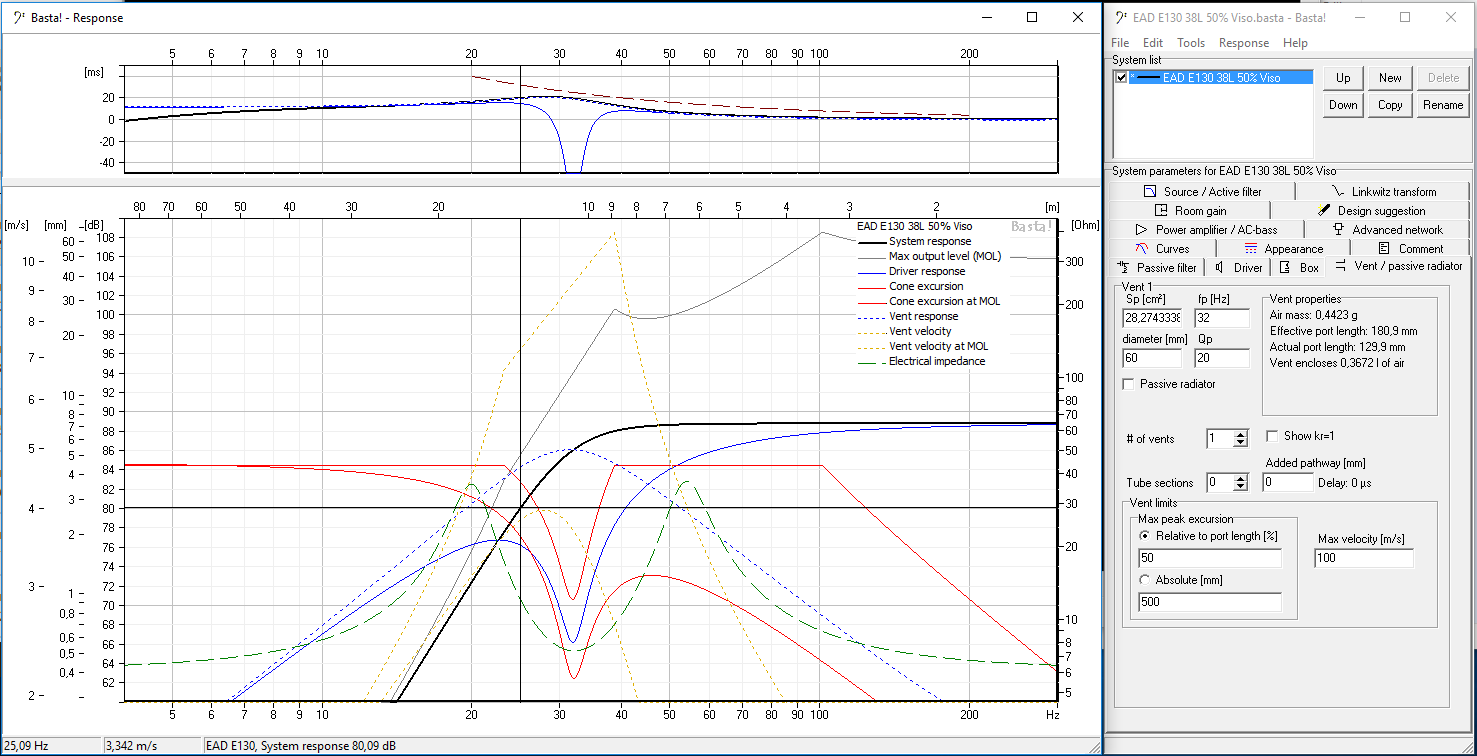This screenshot has width=1477, height=756.
Task: Increase the number of vents stepper
Action: click(x=1241, y=434)
